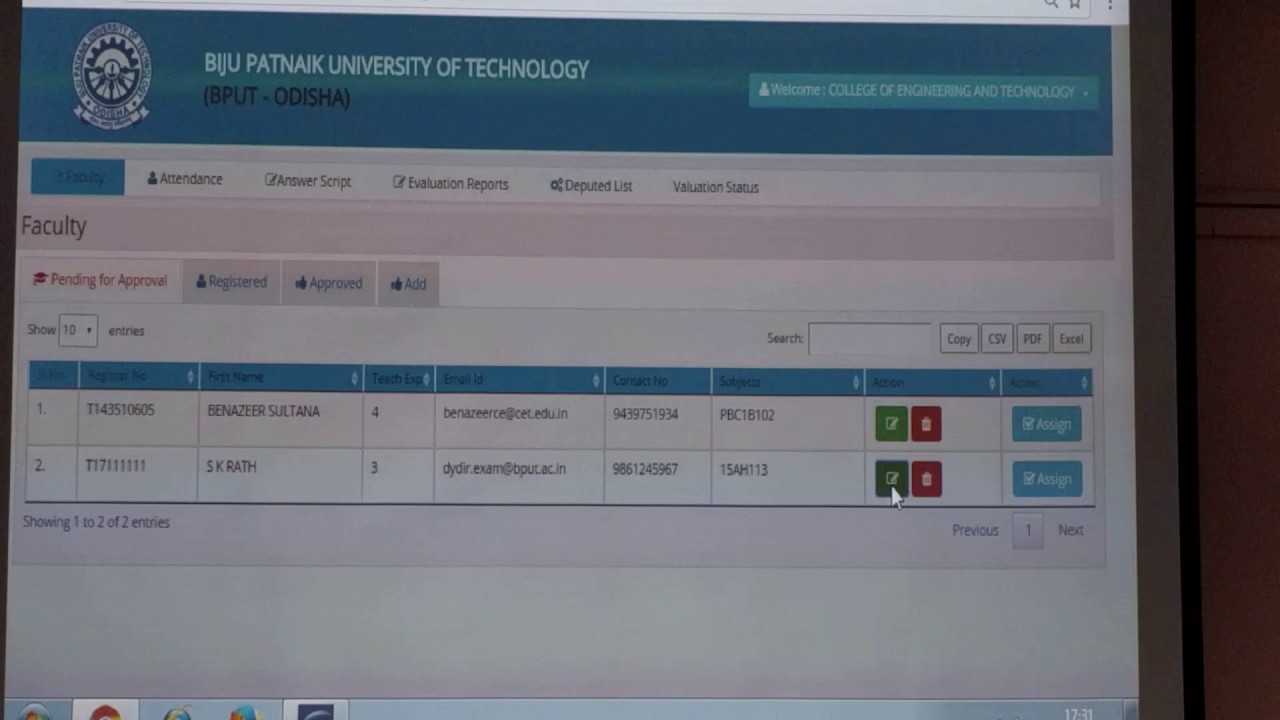Switch to the Registered tab
The width and height of the screenshot is (1280, 720).
[x=231, y=282]
